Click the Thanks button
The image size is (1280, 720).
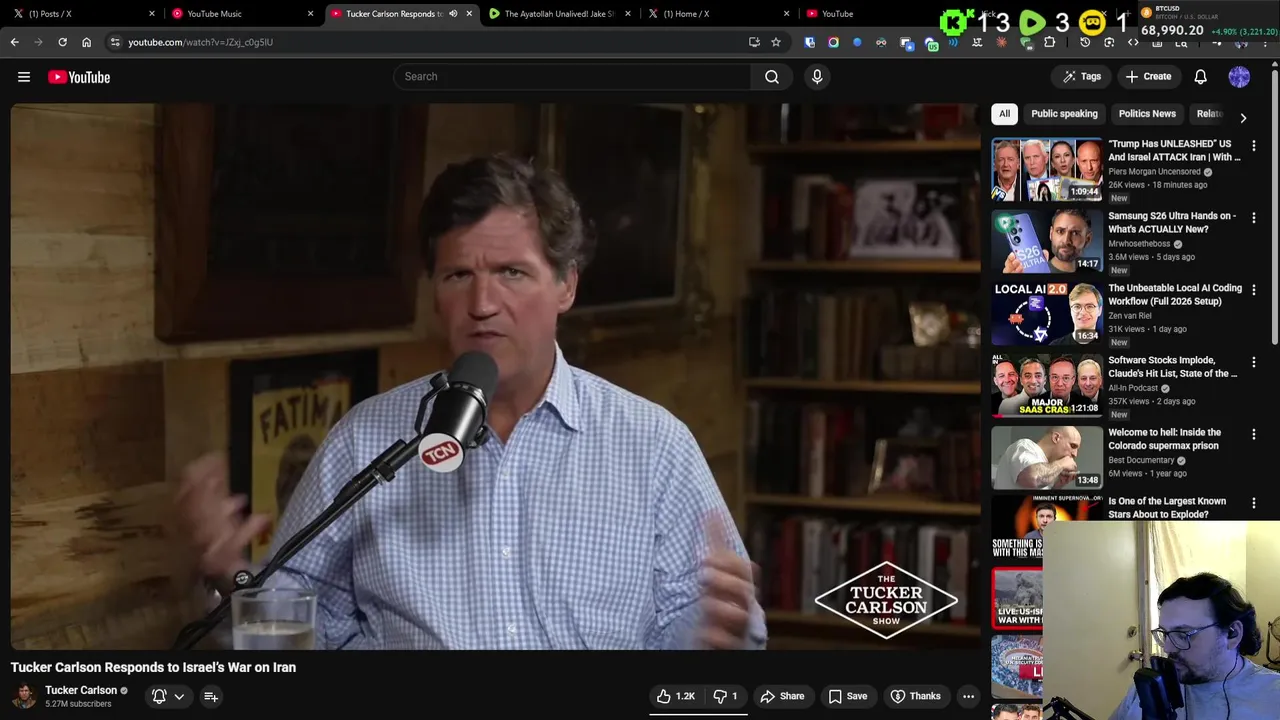click(915, 696)
